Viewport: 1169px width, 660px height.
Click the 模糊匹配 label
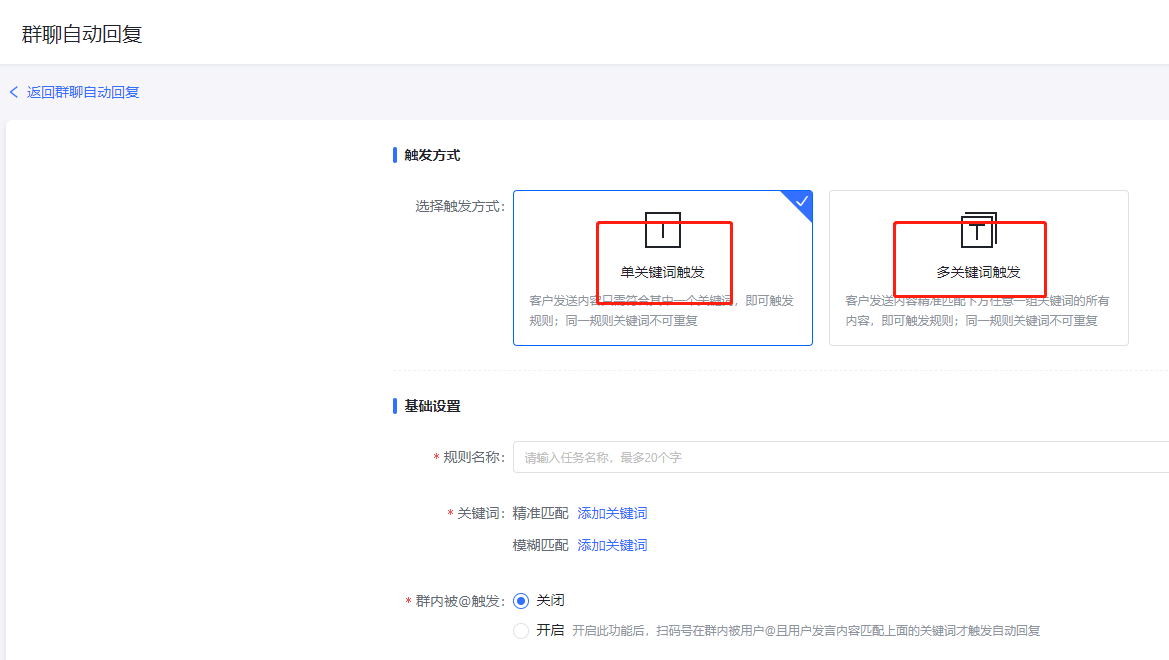click(540, 545)
